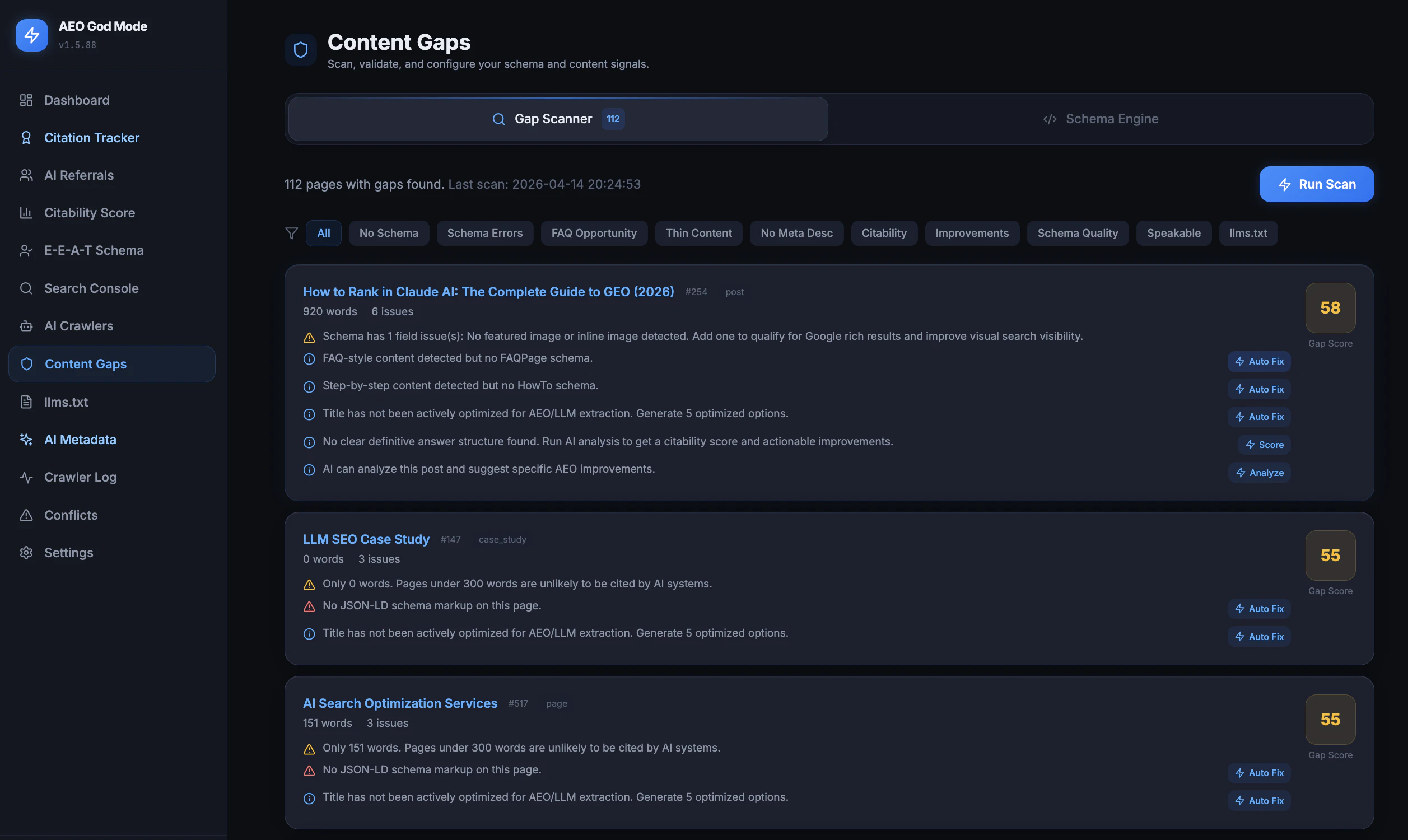Screen dimensions: 1408x840
Task: Open the LLM SEO Case Study link
Action: click(x=366, y=539)
